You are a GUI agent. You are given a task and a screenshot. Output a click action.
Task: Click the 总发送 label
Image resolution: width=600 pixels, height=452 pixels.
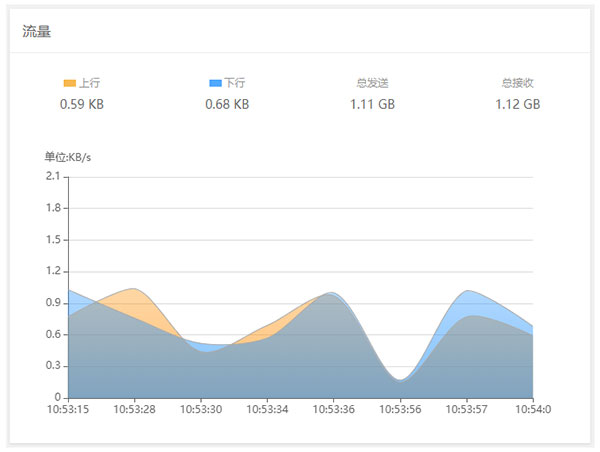click(x=372, y=83)
